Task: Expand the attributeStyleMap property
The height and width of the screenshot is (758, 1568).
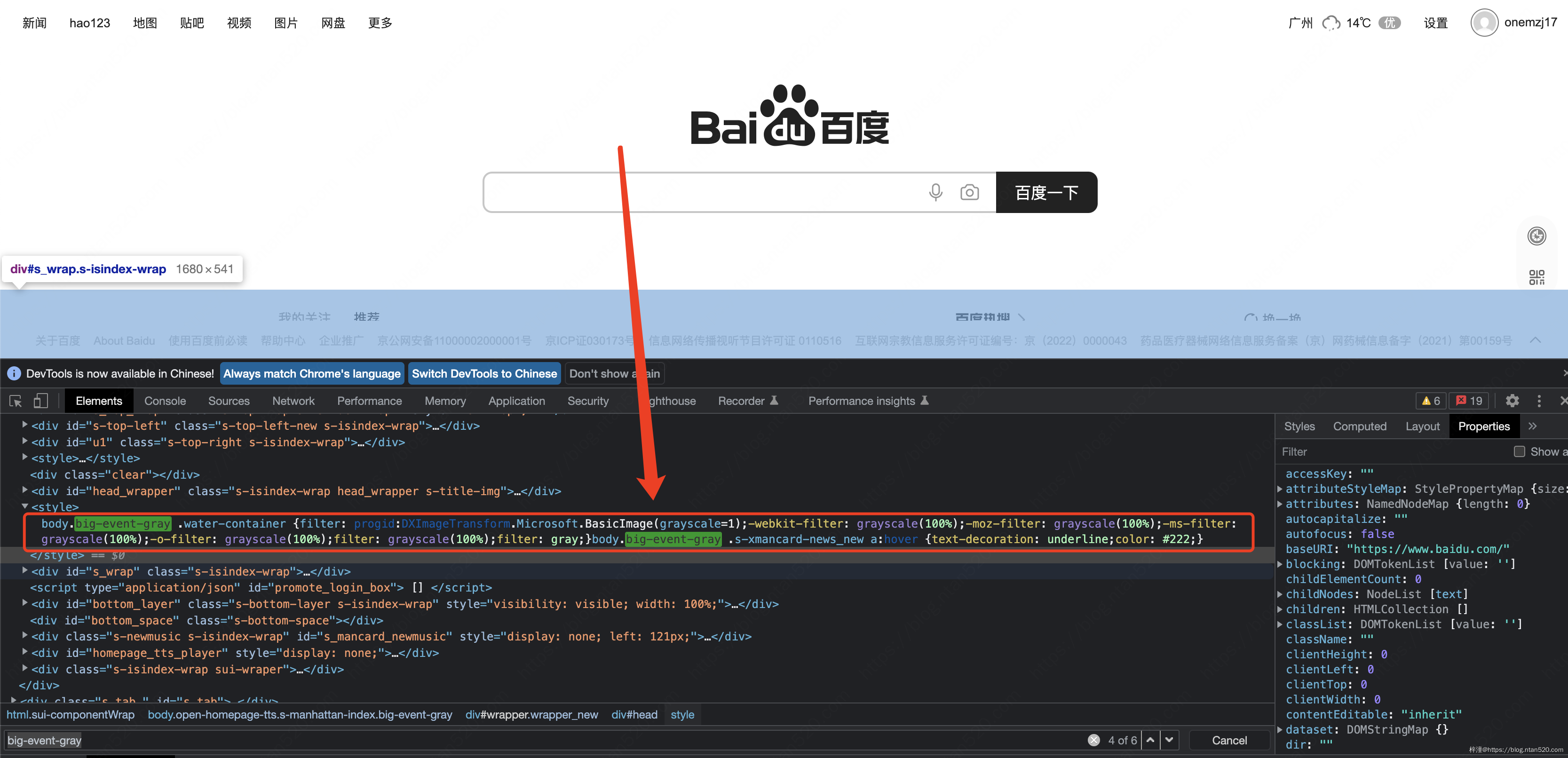Action: (1280, 489)
